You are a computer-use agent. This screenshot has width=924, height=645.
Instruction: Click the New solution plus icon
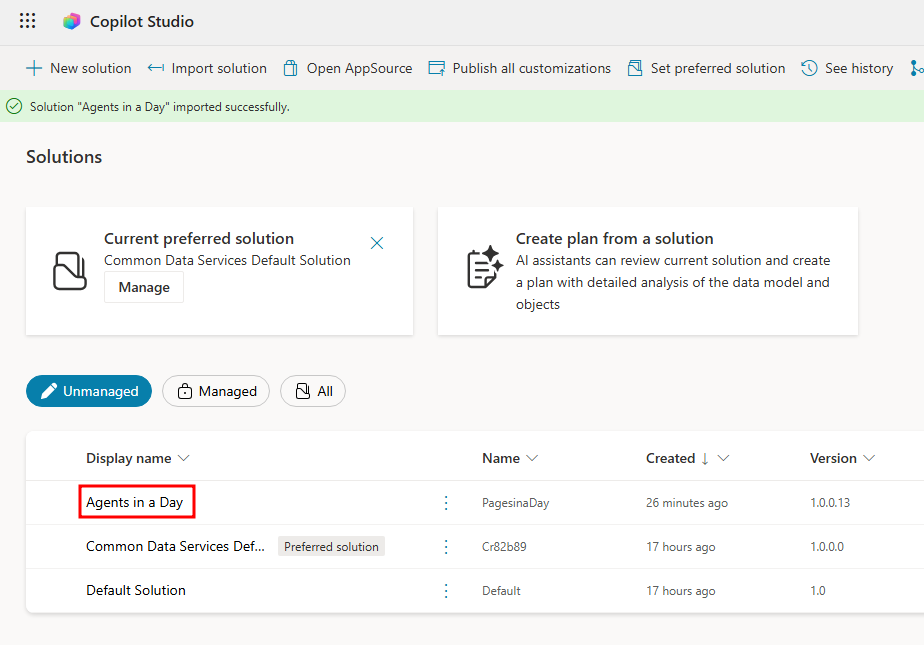pos(34,68)
